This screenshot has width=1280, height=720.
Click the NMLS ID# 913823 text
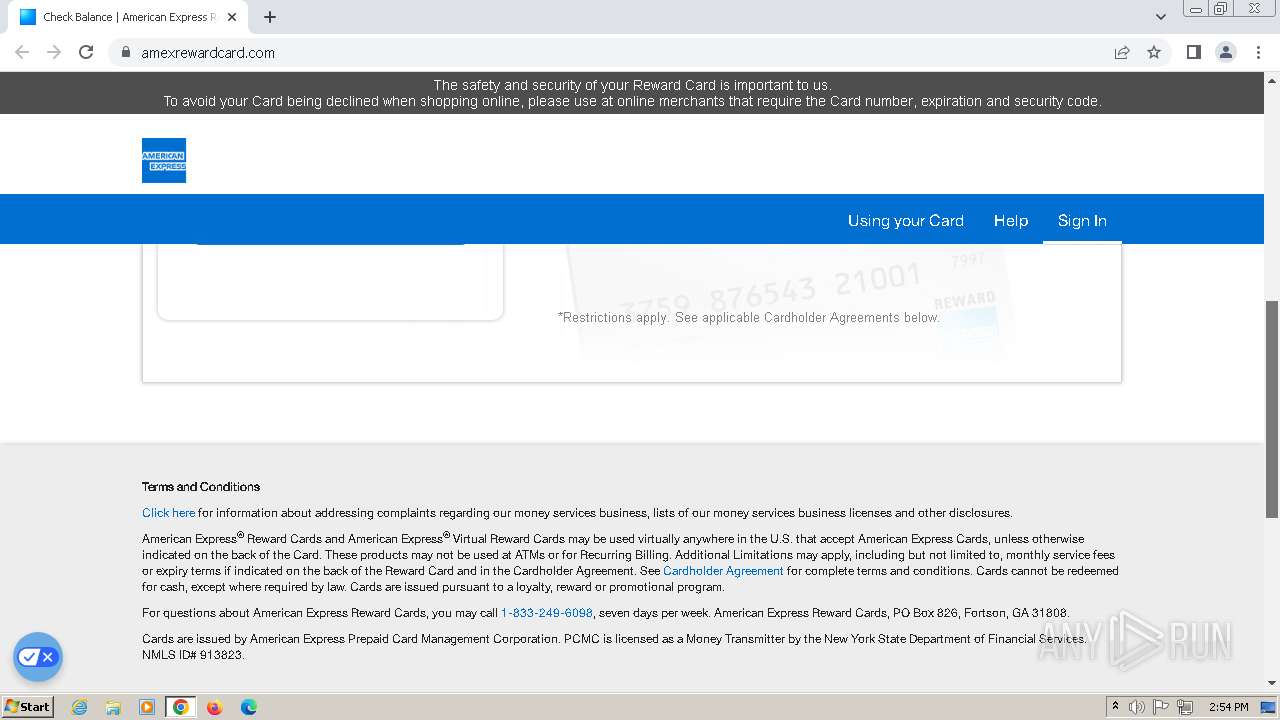pyautogui.click(x=192, y=655)
